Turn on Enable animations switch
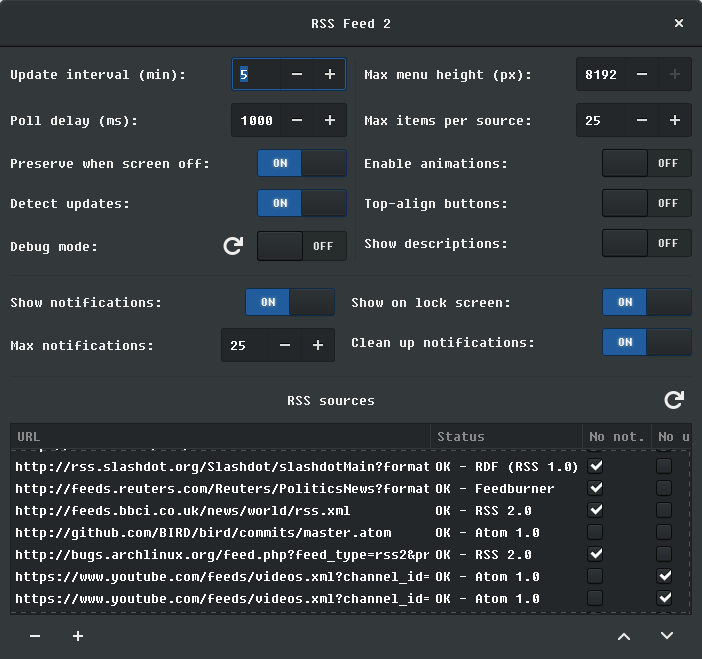The height and width of the screenshot is (659, 702). [647, 163]
